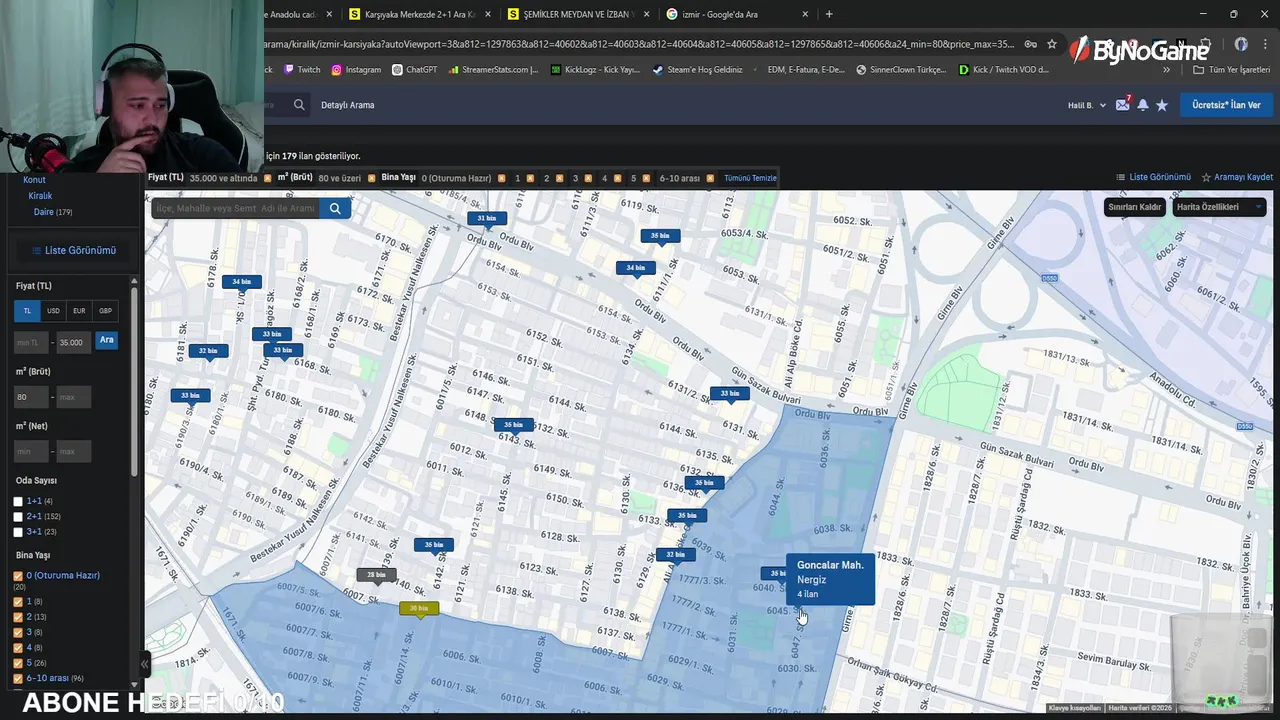Viewport: 1280px width, 720px height.
Task: Open the messages envelope icon
Action: (1122, 105)
